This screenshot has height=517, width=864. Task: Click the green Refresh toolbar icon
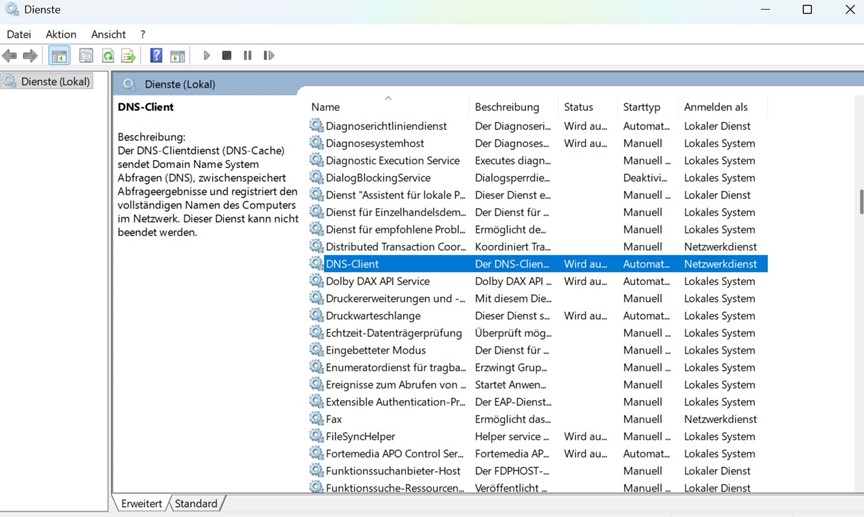point(107,56)
